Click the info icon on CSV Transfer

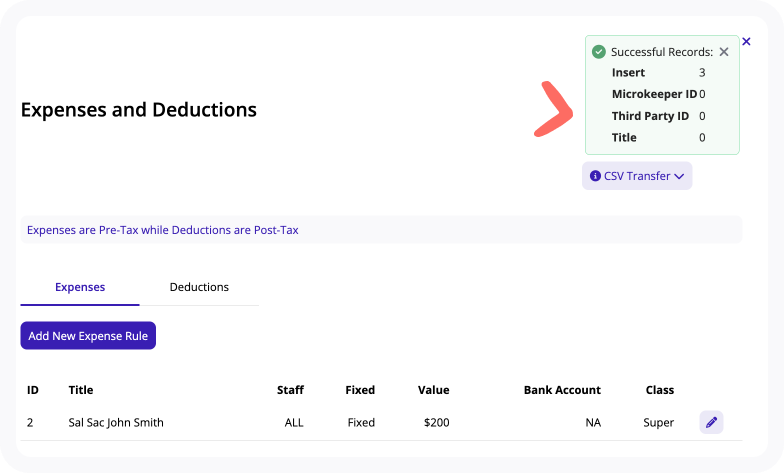click(595, 176)
